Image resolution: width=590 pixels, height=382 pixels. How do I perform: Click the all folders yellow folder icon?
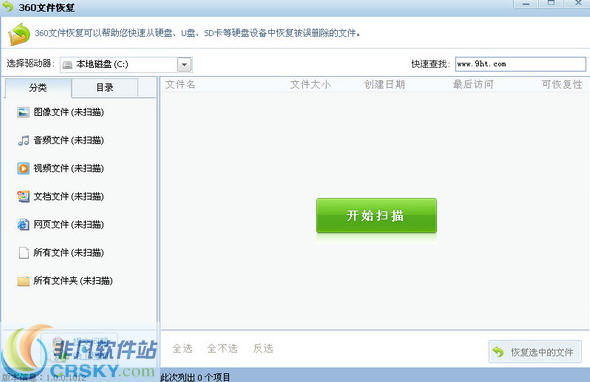pyautogui.click(x=23, y=281)
